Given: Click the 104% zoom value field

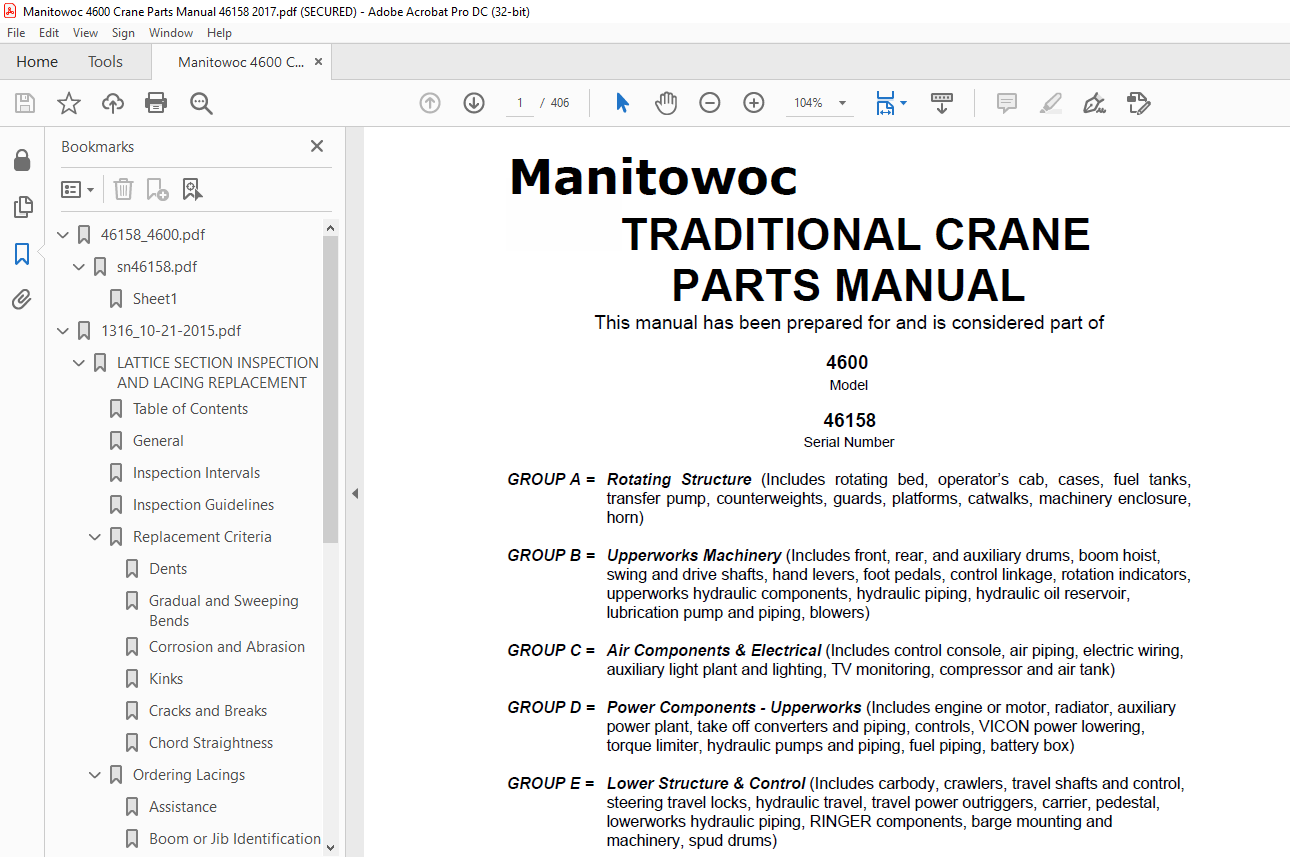Looking at the screenshot, I should point(809,103).
